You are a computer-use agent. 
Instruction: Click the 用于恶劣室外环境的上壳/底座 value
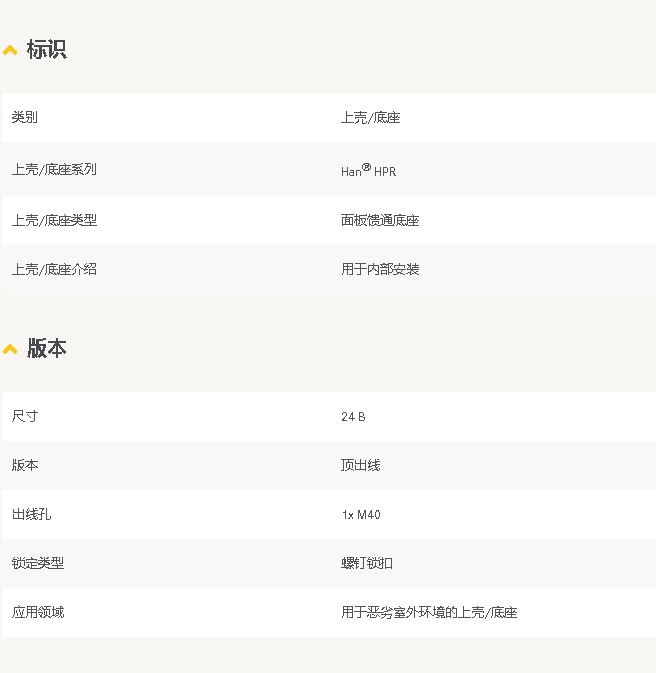(x=429, y=612)
